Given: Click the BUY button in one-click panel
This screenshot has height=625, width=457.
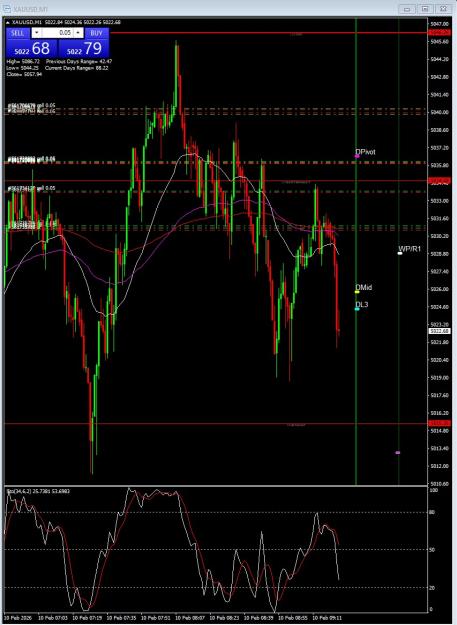Looking at the screenshot, I should point(96,33).
